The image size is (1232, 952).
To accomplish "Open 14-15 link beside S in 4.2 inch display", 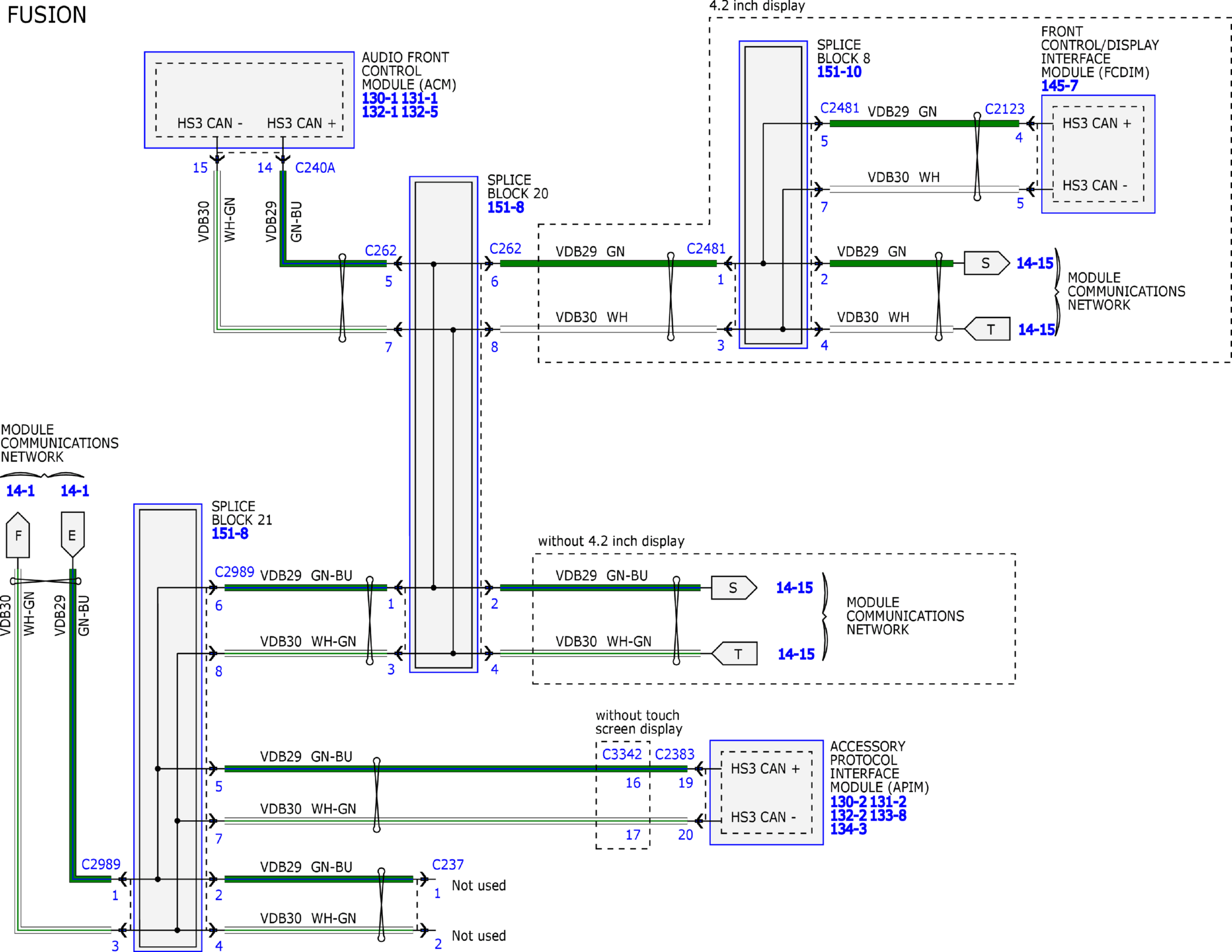I will pos(1035,263).
